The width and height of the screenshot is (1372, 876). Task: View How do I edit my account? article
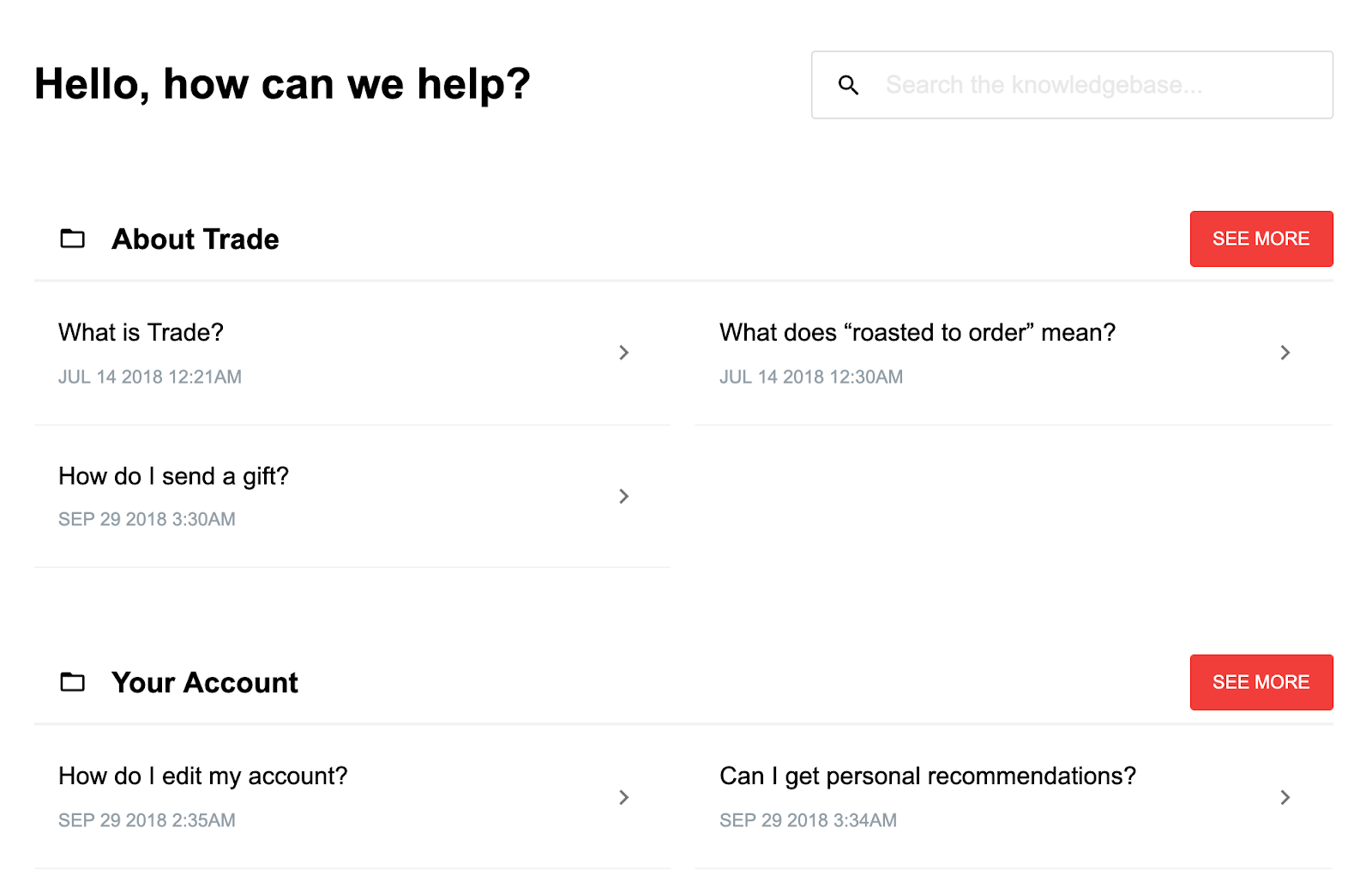point(202,776)
